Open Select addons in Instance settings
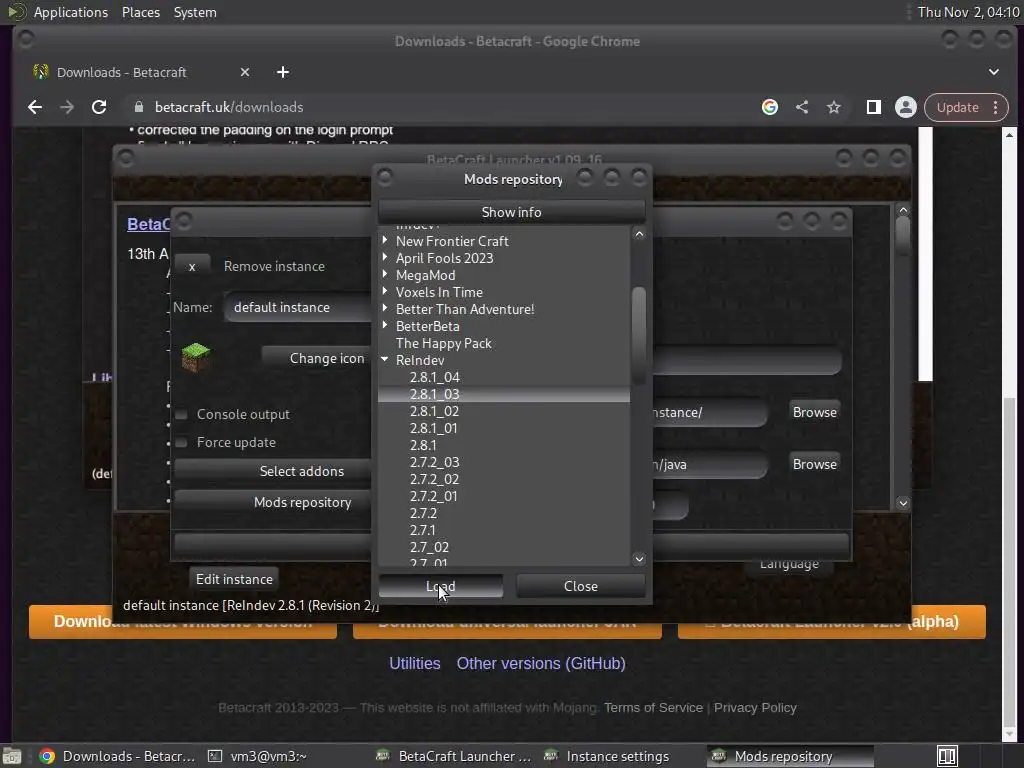This screenshot has width=1024, height=768. tap(273, 472)
